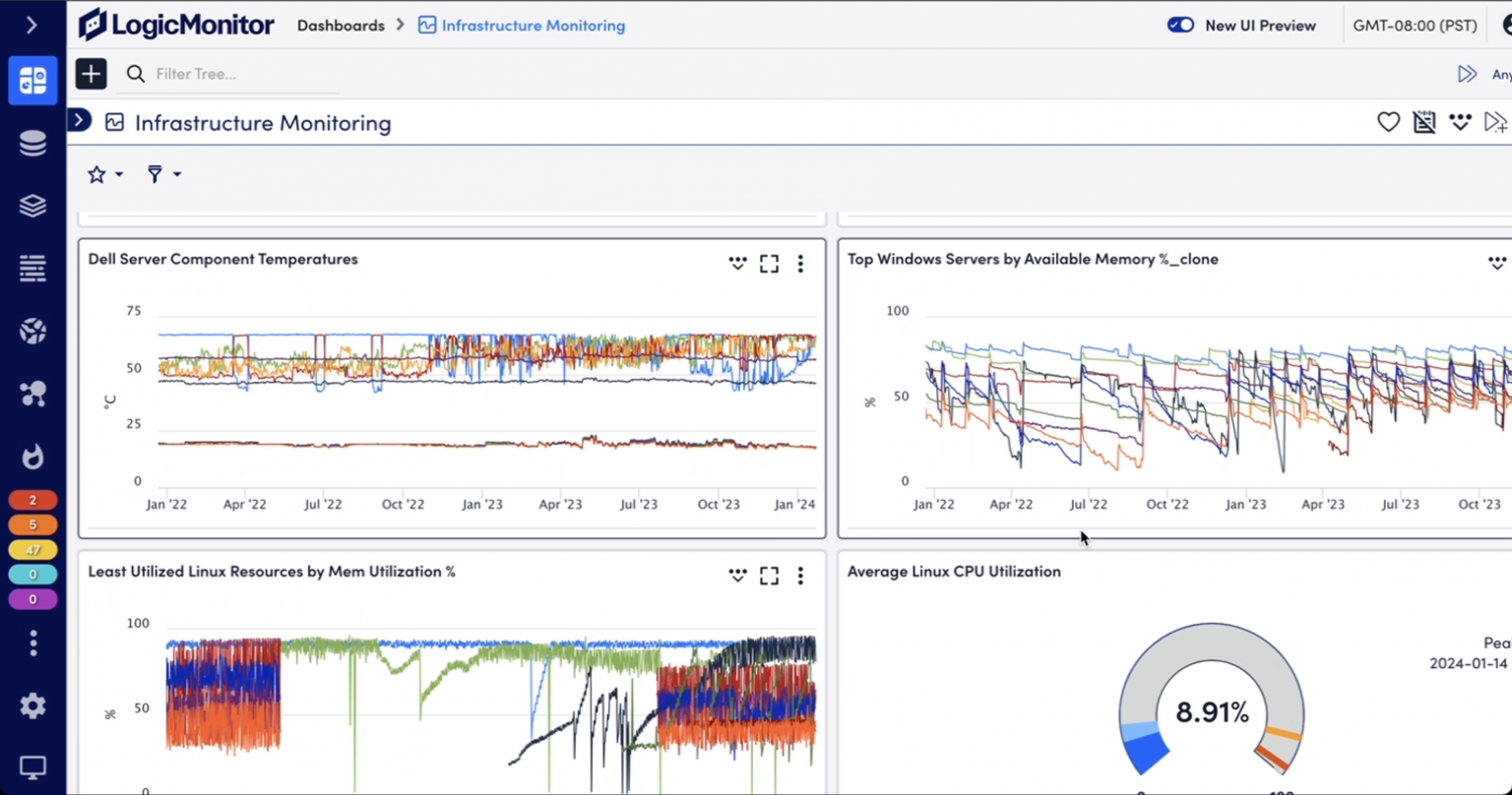Toggle the New UI Preview switch
The height and width of the screenshot is (795, 1512).
tap(1180, 26)
